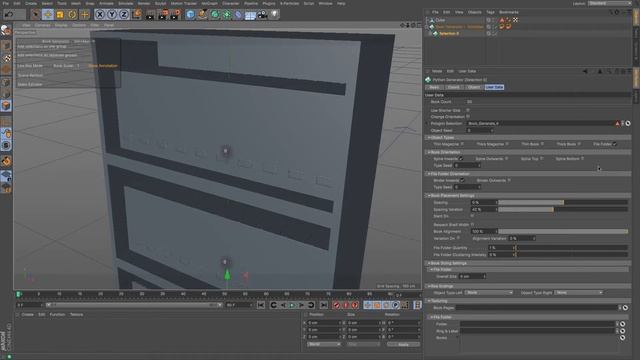Activate the Scale tool icon
The image size is (640, 360).
[x=60, y=15]
